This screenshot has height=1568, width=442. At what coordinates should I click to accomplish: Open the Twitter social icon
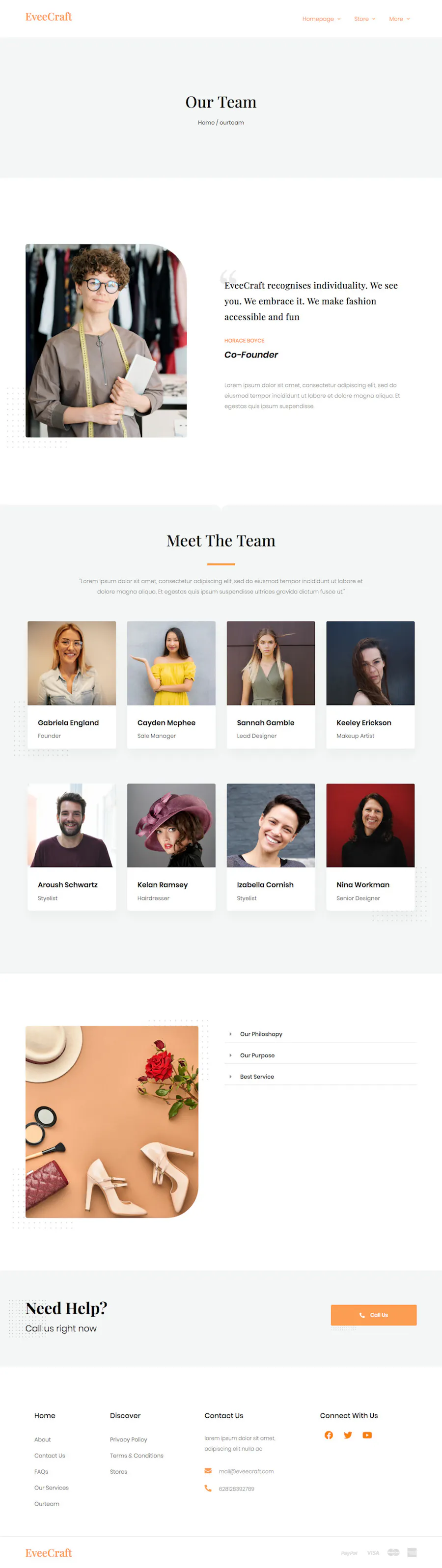click(348, 1434)
